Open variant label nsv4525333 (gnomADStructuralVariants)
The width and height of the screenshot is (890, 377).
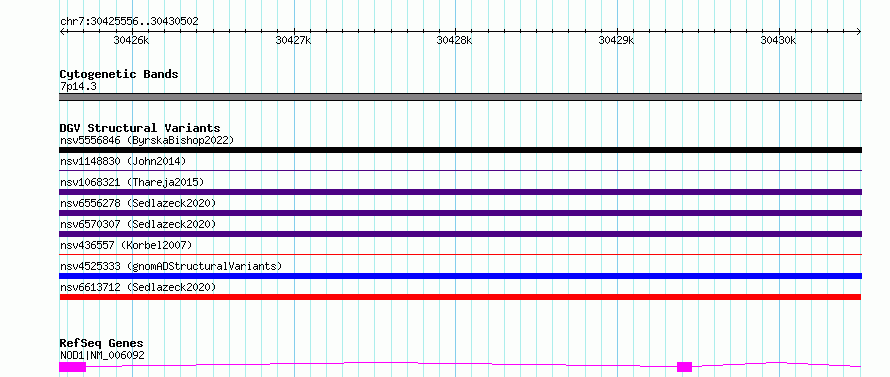click(171, 266)
